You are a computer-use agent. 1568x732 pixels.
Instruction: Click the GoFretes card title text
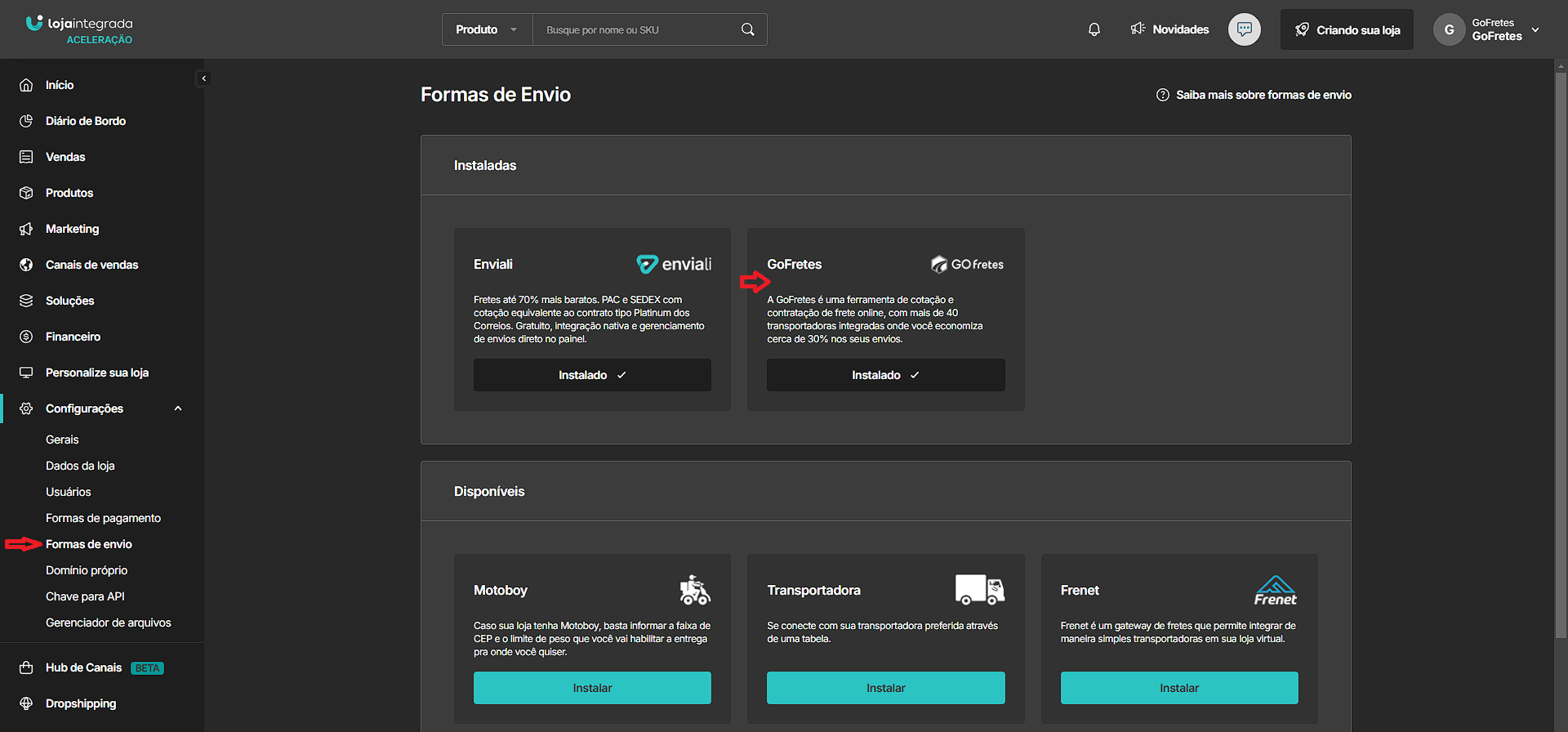[x=795, y=264]
